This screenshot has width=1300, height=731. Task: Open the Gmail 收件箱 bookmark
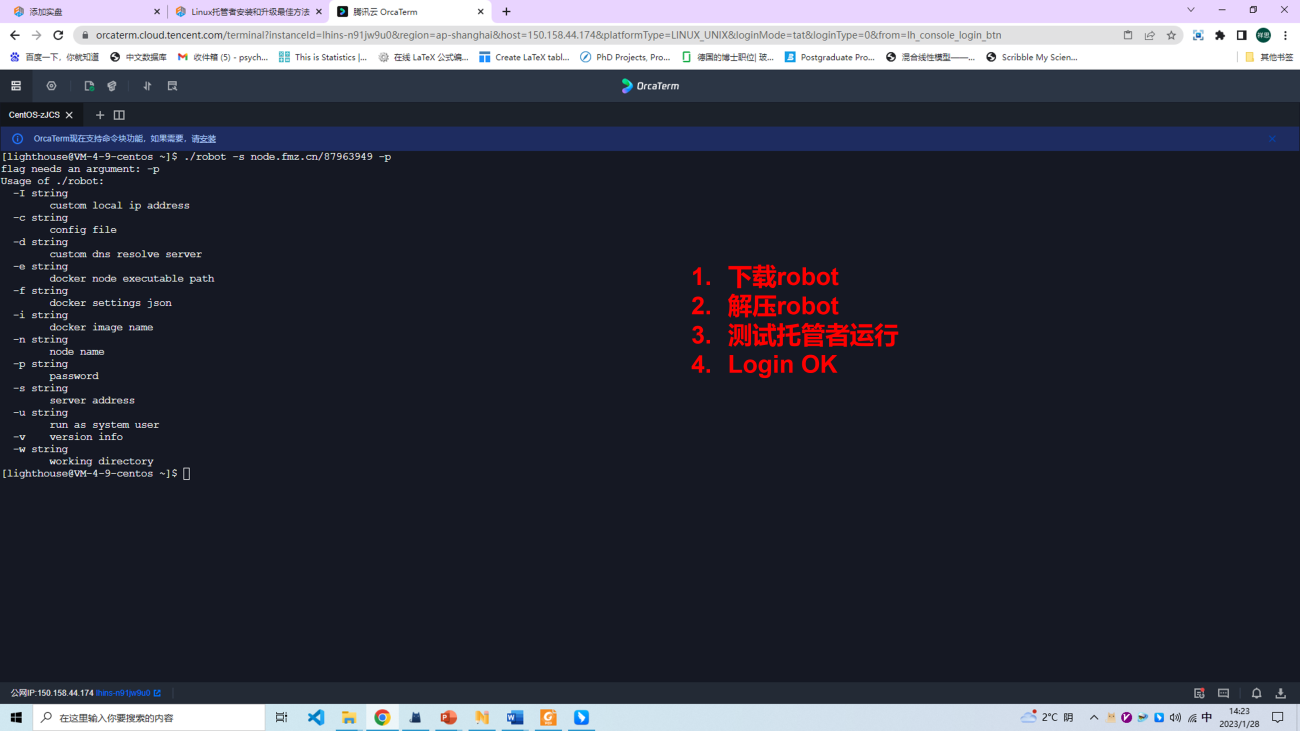pyautogui.click(x=222, y=57)
